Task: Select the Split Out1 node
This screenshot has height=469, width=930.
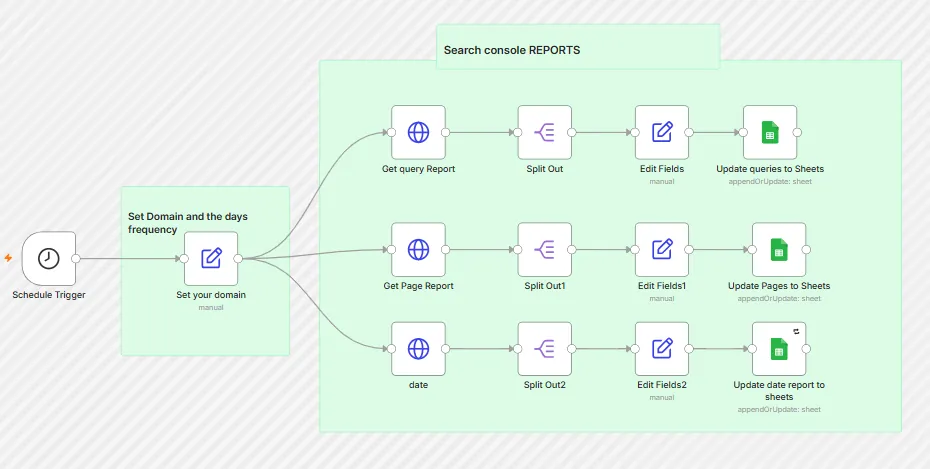Action: click(544, 250)
